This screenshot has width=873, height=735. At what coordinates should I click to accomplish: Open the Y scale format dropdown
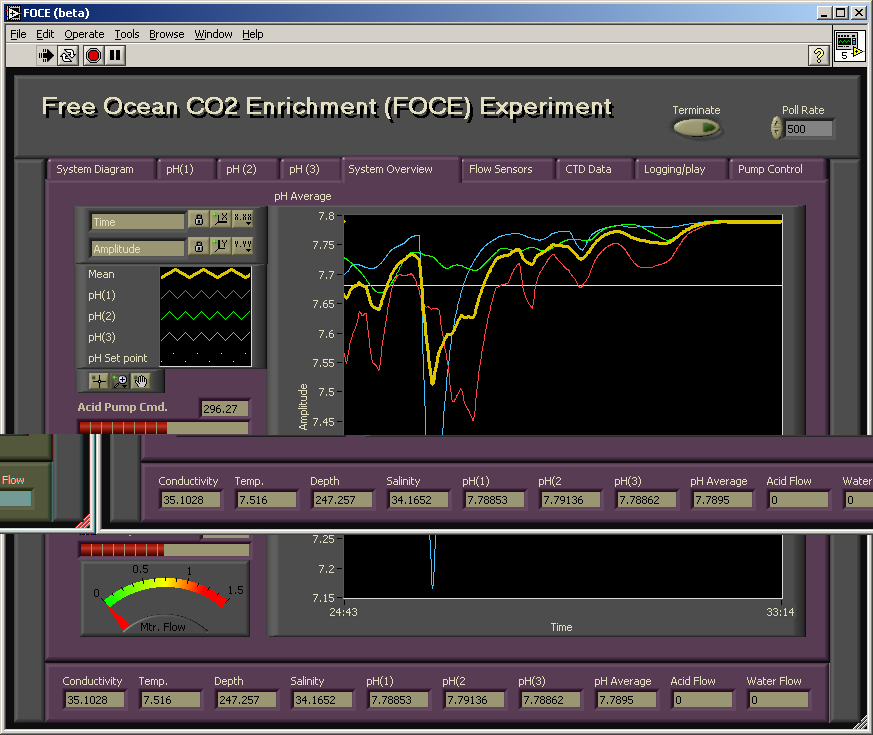pos(243,245)
